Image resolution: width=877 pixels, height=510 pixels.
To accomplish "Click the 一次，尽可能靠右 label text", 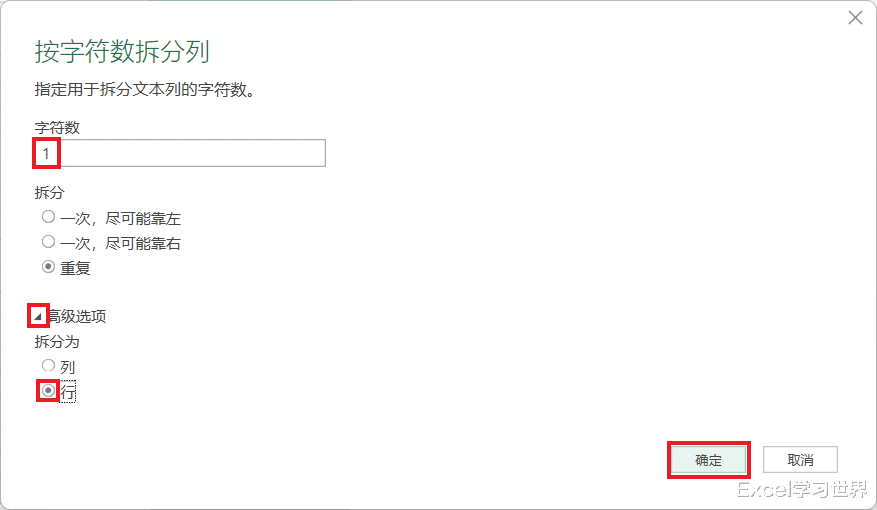I will pos(120,244).
